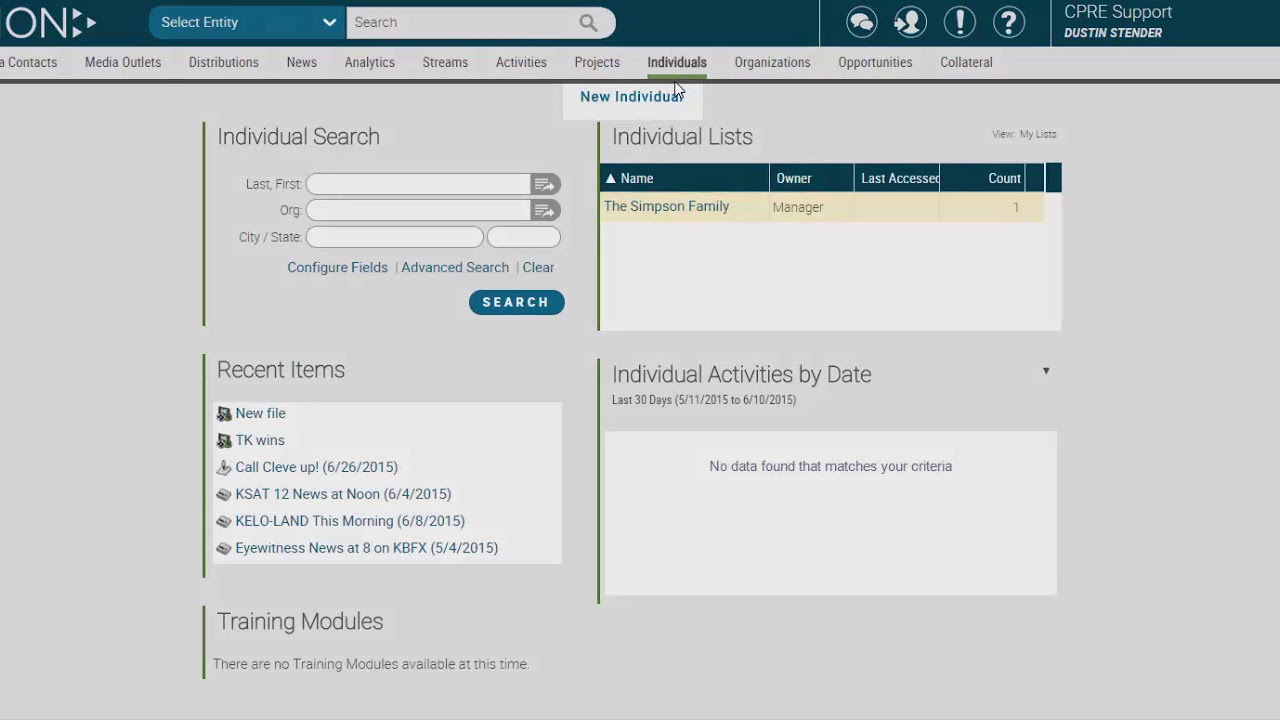
Task: Open the Opportunities menu
Action: pyautogui.click(x=875, y=62)
